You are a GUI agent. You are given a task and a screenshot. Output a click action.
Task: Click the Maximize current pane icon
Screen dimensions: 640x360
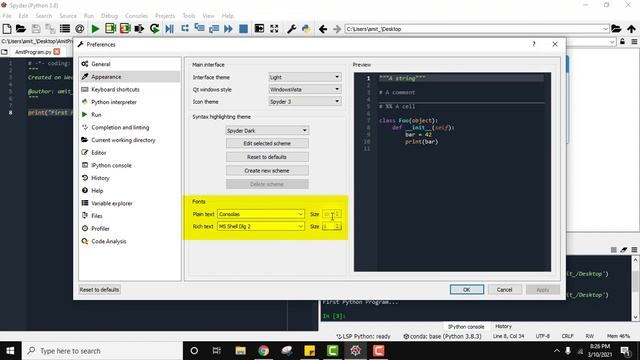[x=259, y=29]
